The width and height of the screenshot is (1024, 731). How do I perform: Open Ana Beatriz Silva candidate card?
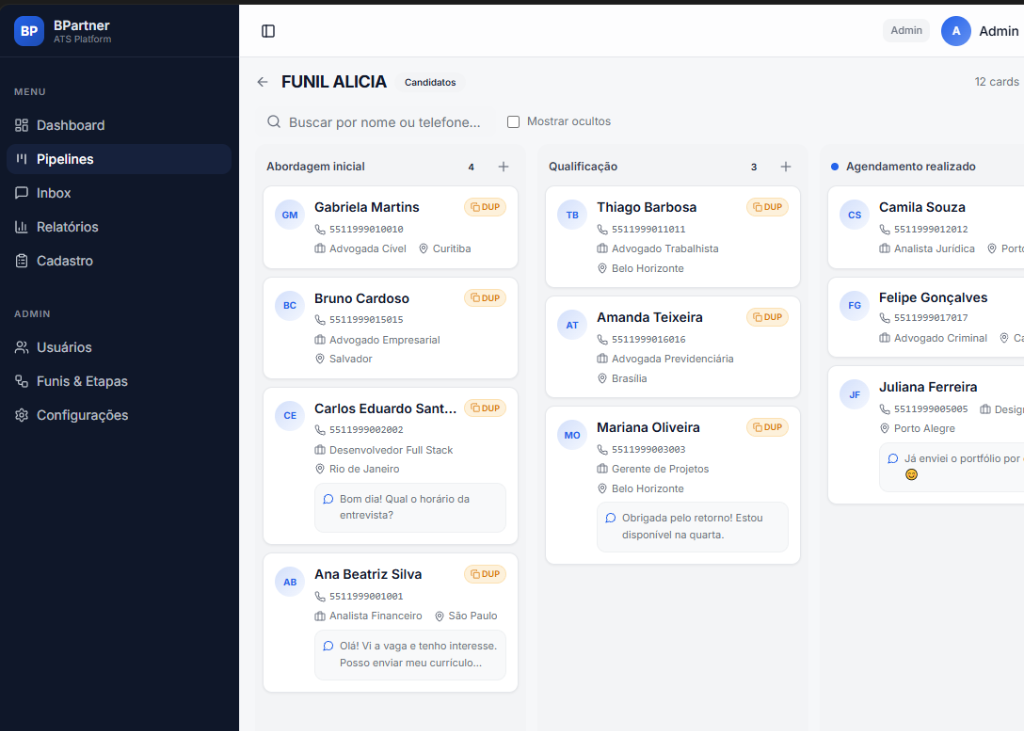(x=368, y=574)
